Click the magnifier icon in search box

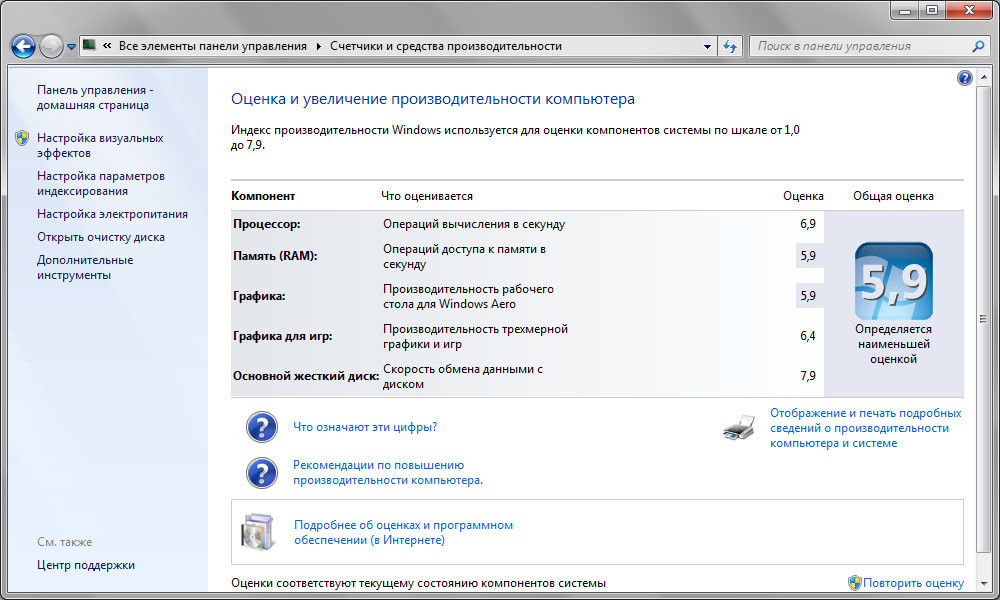click(x=978, y=46)
